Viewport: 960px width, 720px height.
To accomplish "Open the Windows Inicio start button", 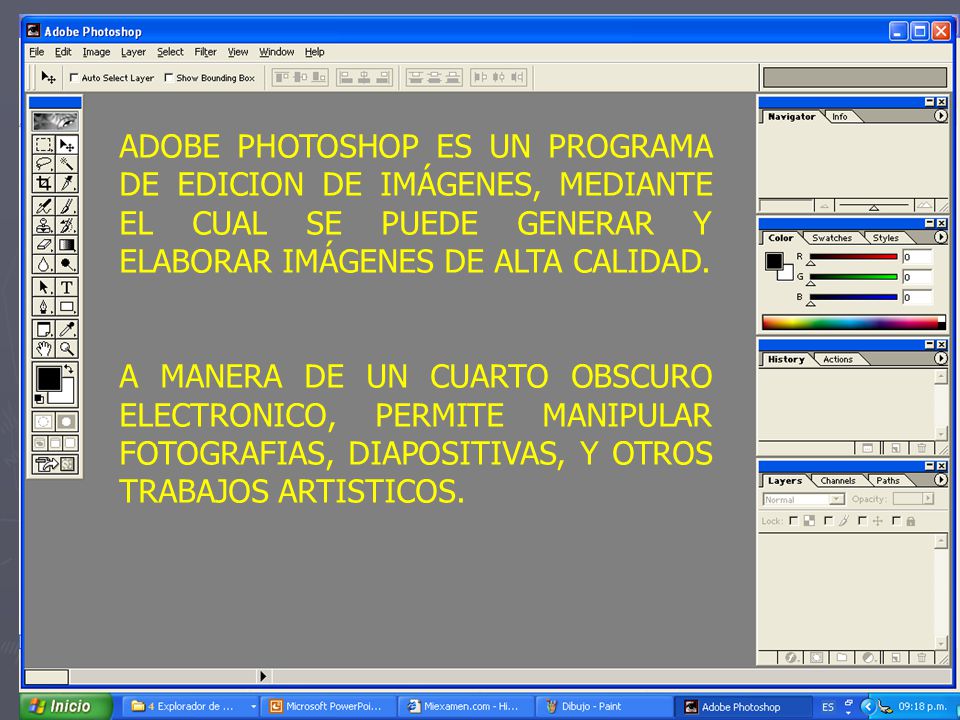I will [x=66, y=707].
